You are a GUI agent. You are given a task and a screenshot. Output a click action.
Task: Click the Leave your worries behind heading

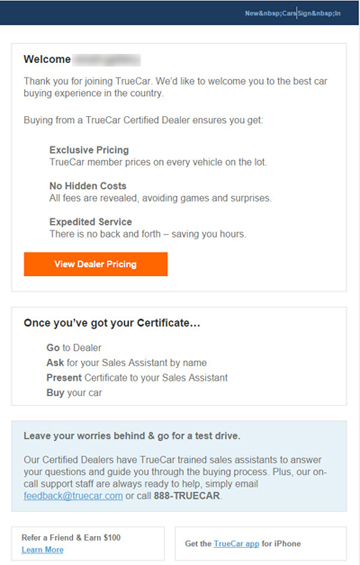[132, 436]
